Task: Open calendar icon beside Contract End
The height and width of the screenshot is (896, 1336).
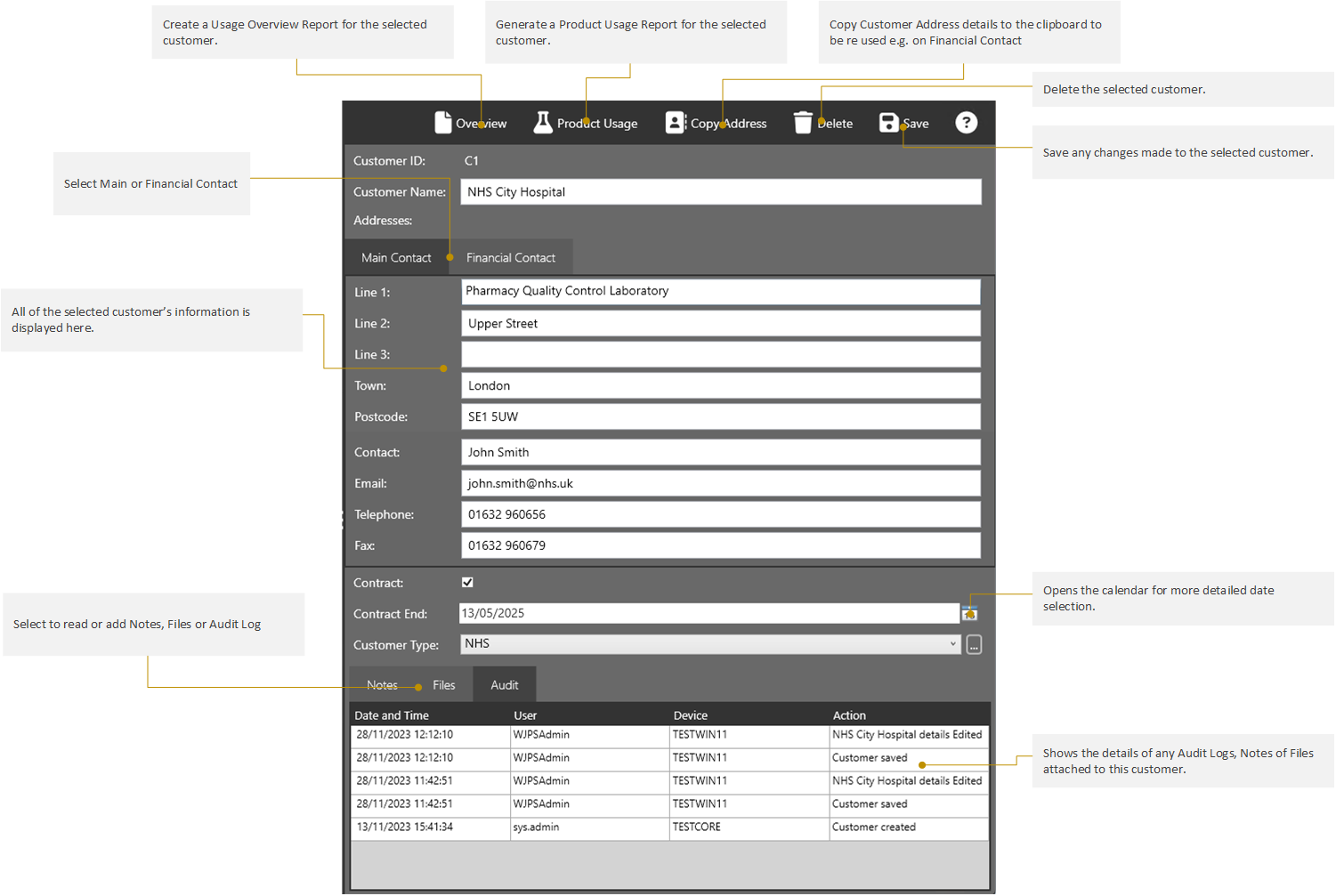Action: (969, 613)
